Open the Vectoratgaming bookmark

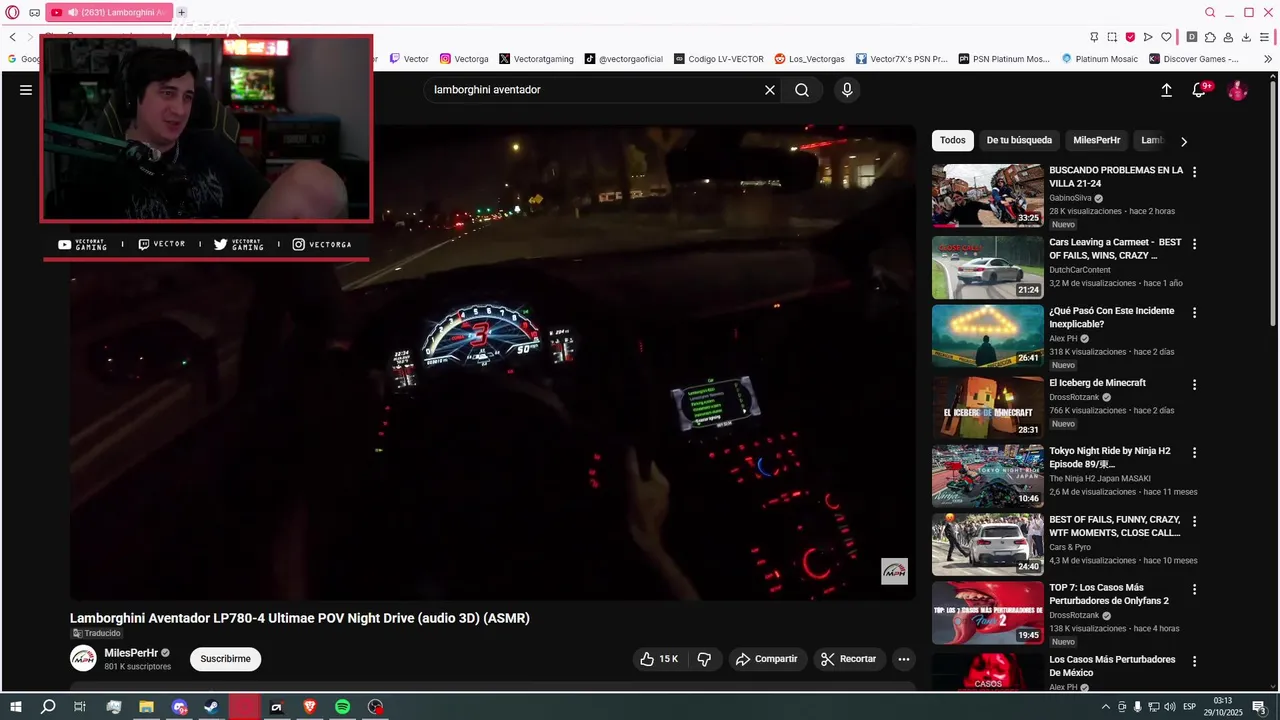click(536, 59)
